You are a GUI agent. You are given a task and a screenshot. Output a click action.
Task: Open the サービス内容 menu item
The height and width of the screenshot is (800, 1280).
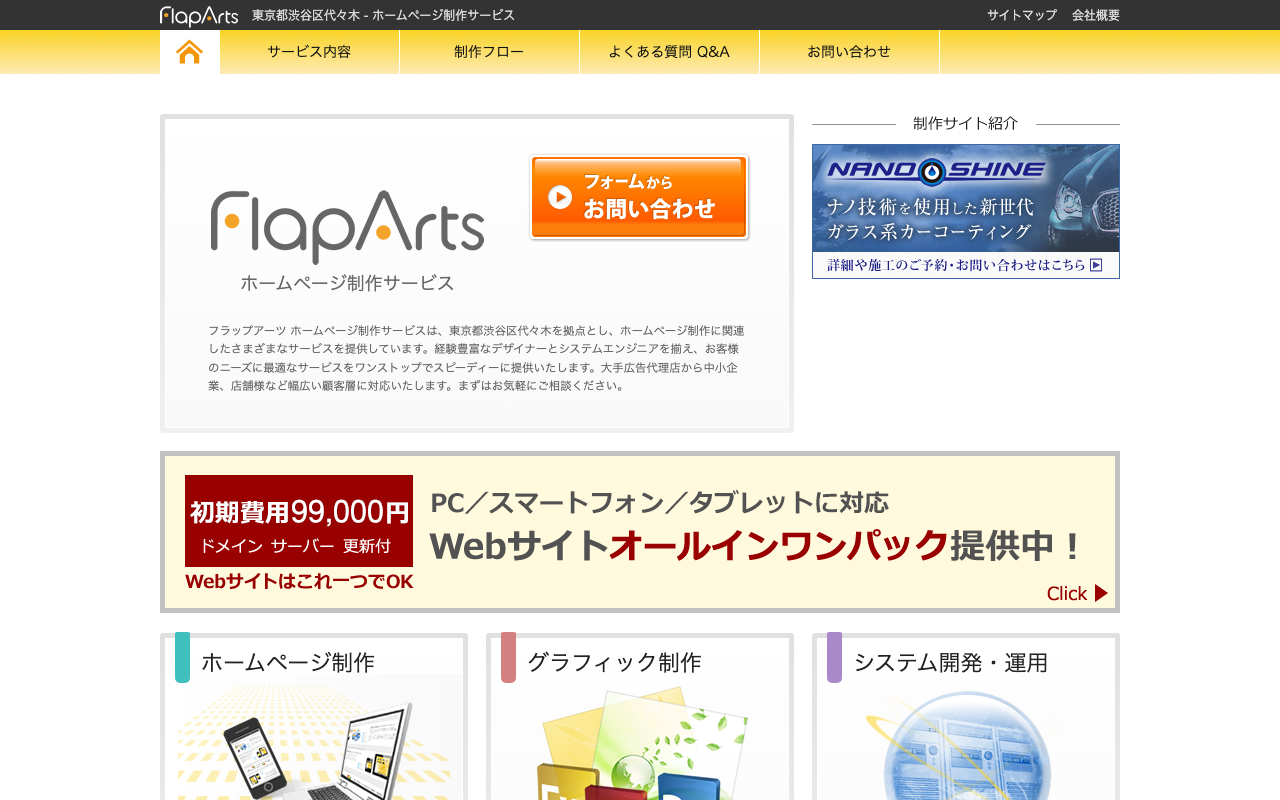point(309,52)
